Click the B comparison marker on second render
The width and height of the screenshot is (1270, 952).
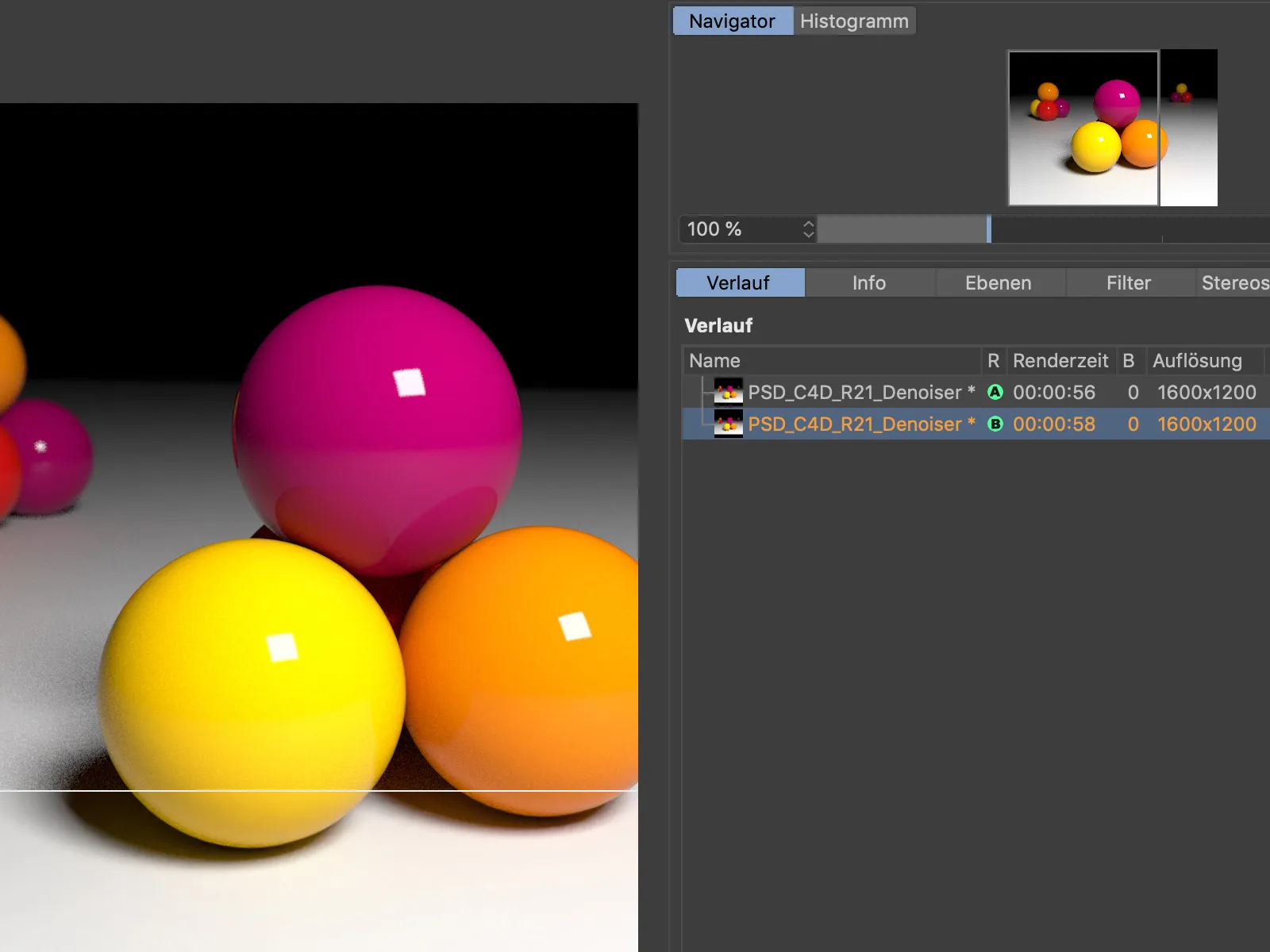(x=995, y=424)
